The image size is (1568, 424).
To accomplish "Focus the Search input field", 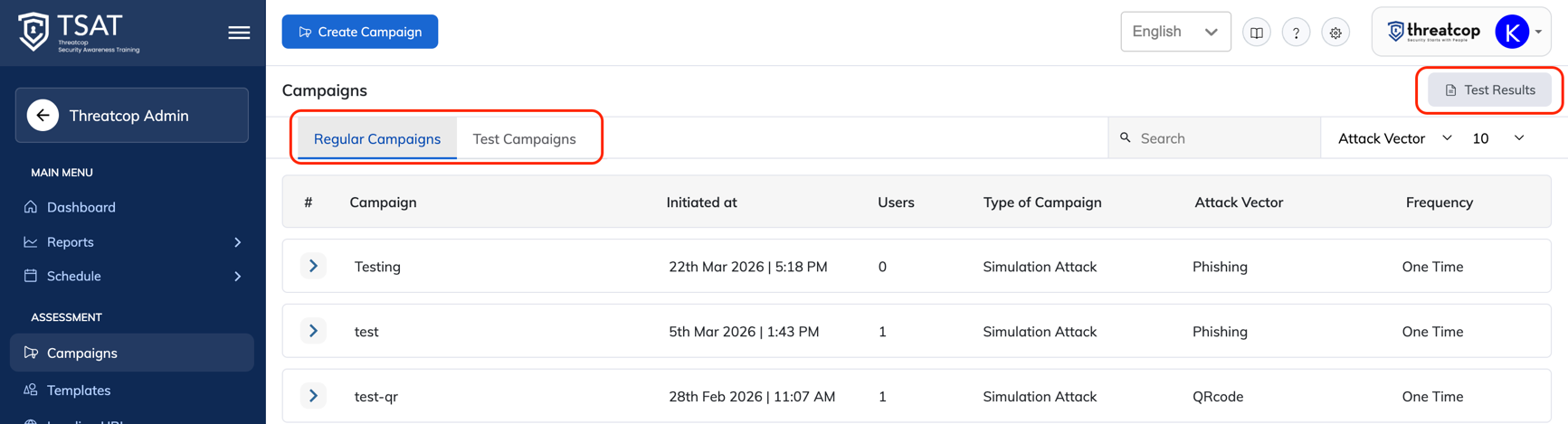I will click(1214, 138).
